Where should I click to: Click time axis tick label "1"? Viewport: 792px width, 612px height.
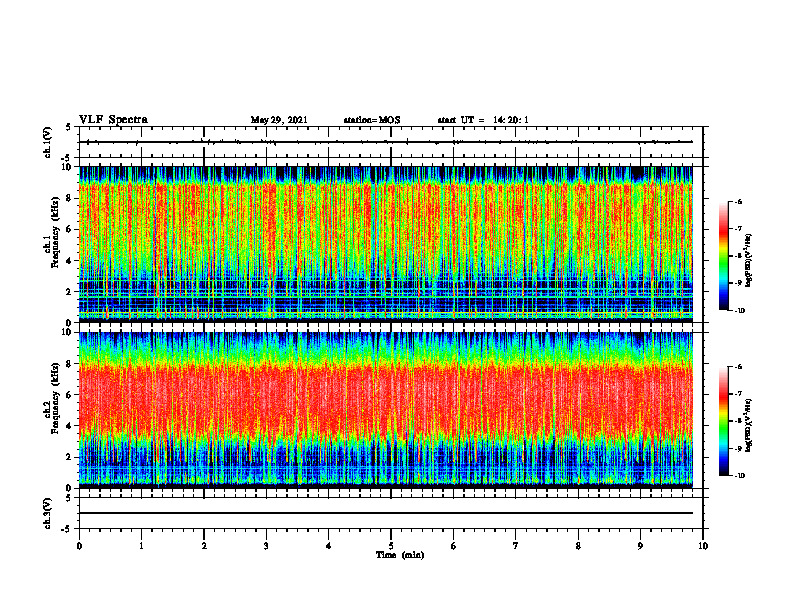[141, 546]
